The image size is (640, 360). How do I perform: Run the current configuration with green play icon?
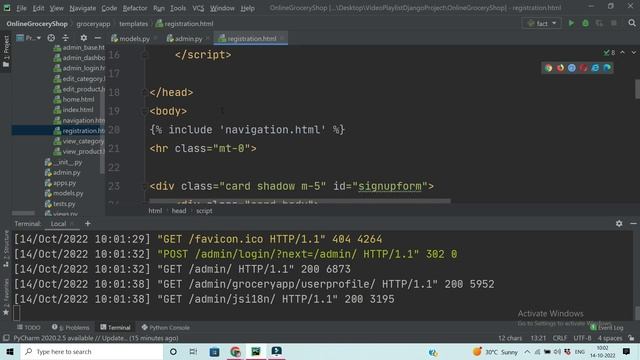coord(571,23)
